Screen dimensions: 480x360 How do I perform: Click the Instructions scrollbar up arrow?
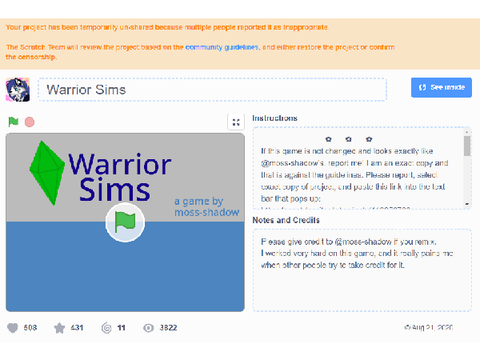467,132
